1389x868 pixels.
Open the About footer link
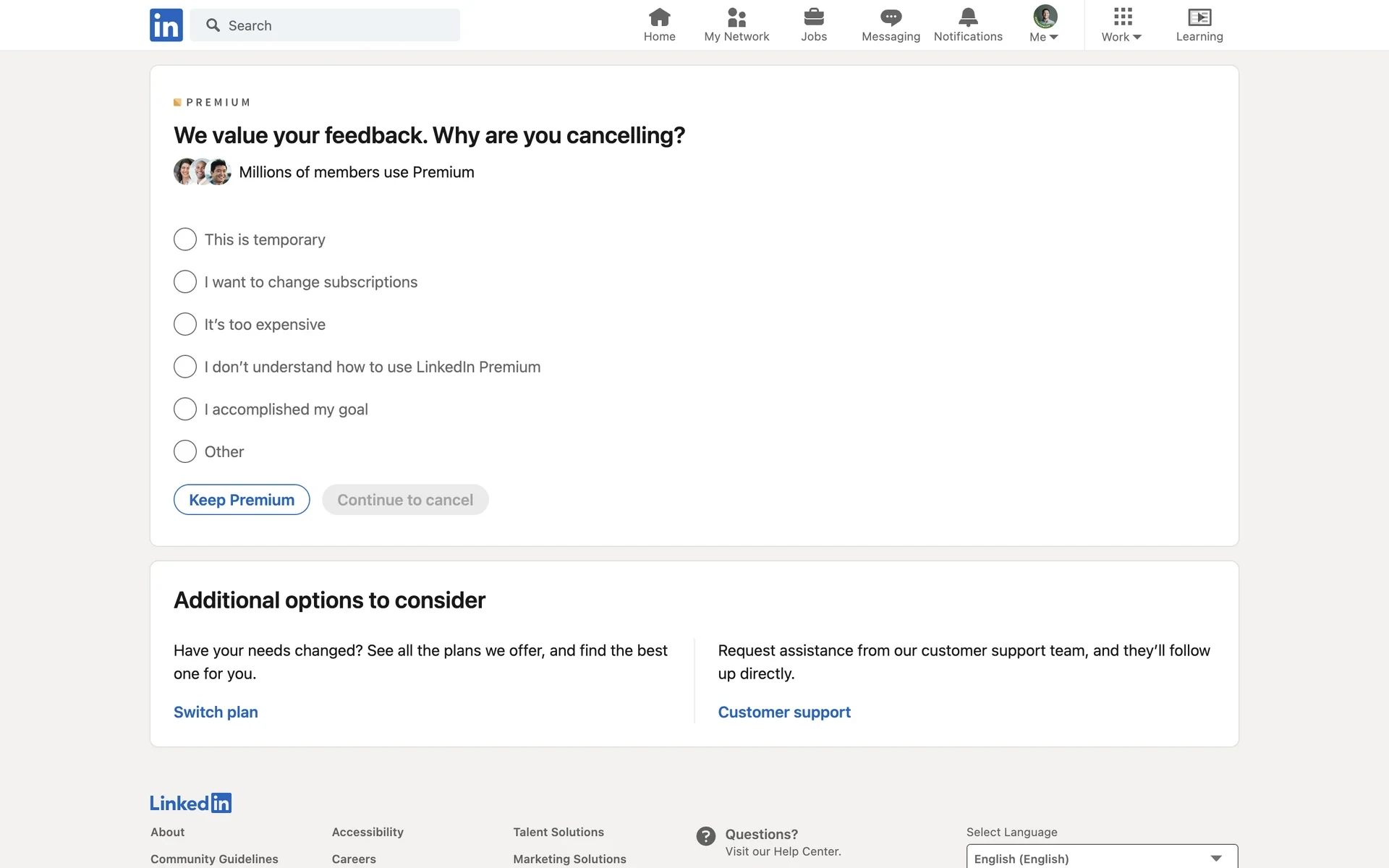[x=168, y=833]
